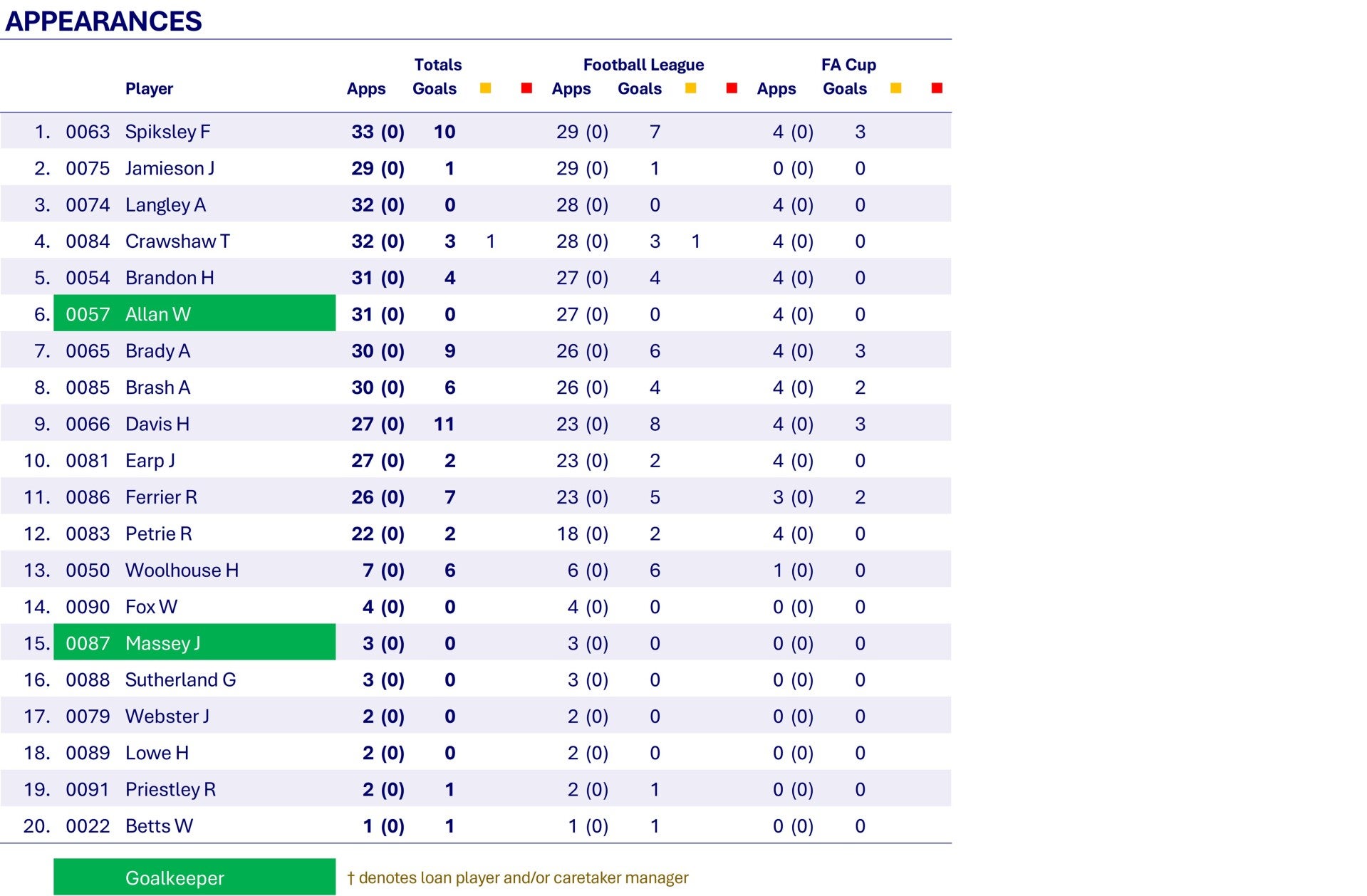This screenshot has height=896, width=1367.
Task: Click the APPEARANCES heading
Action: (x=103, y=21)
